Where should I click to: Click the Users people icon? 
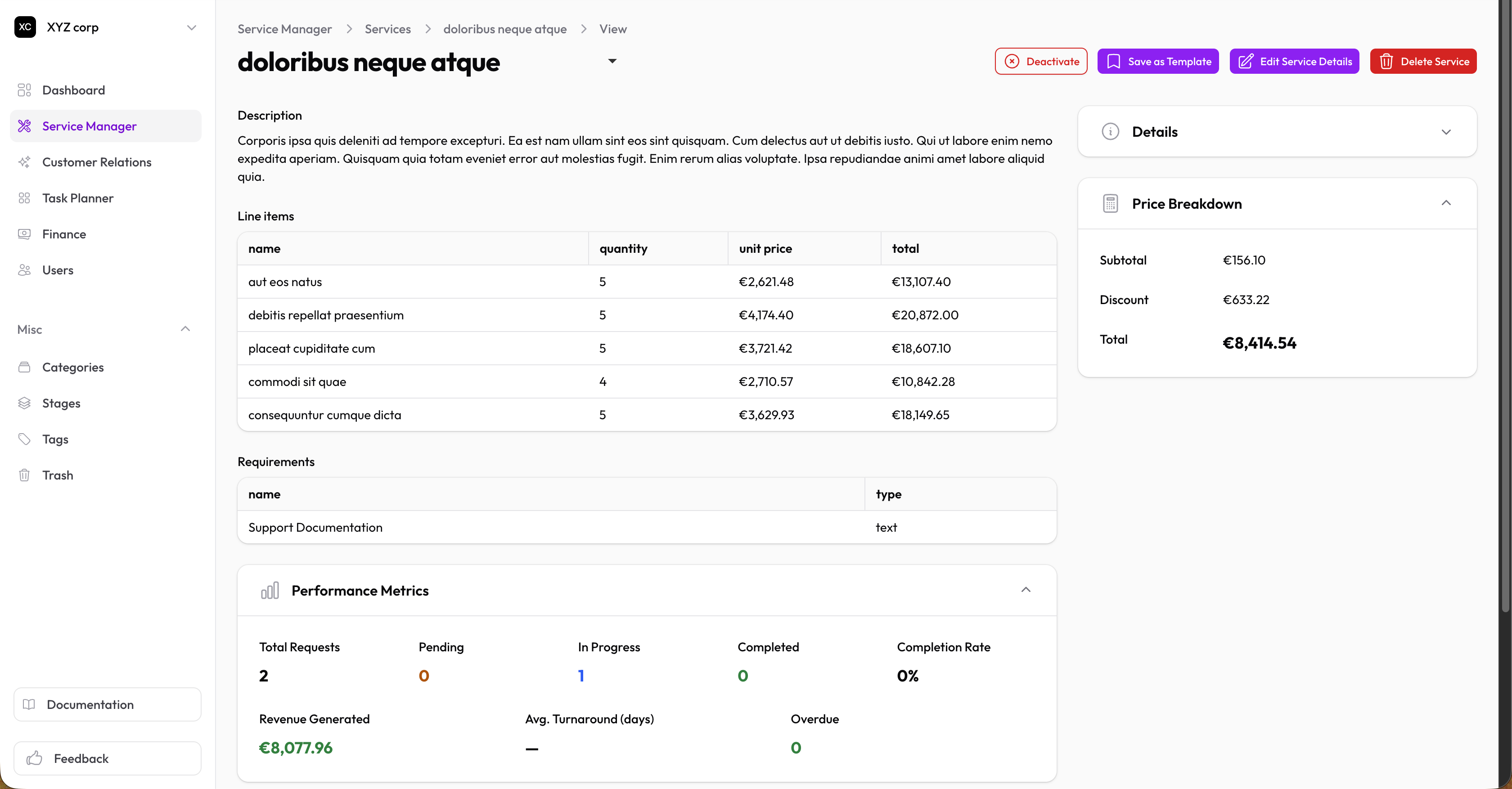coord(24,270)
